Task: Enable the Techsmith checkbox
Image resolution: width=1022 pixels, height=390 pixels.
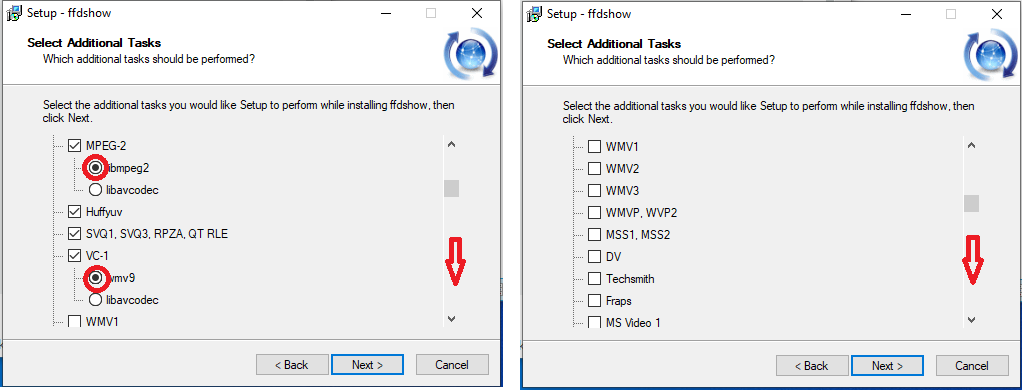Action: pyautogui.click(x=594, y=278)
